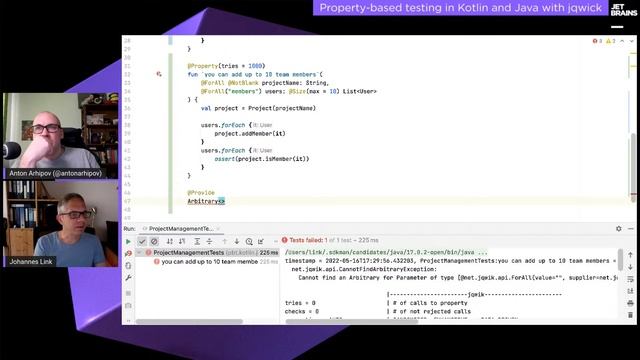The width and height of the screenshot is (640, 360).
Task: Click the CannotFindArbitraryException console line
Action: [364, 269]
